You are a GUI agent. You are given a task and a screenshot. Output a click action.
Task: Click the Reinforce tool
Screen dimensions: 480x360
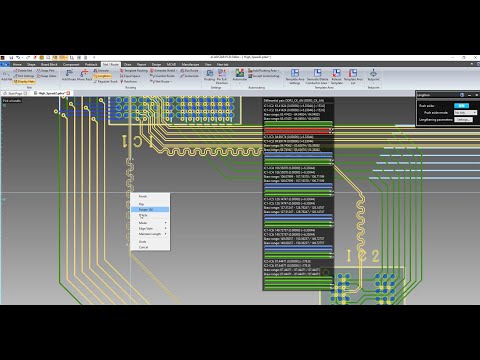click(129, 81)
